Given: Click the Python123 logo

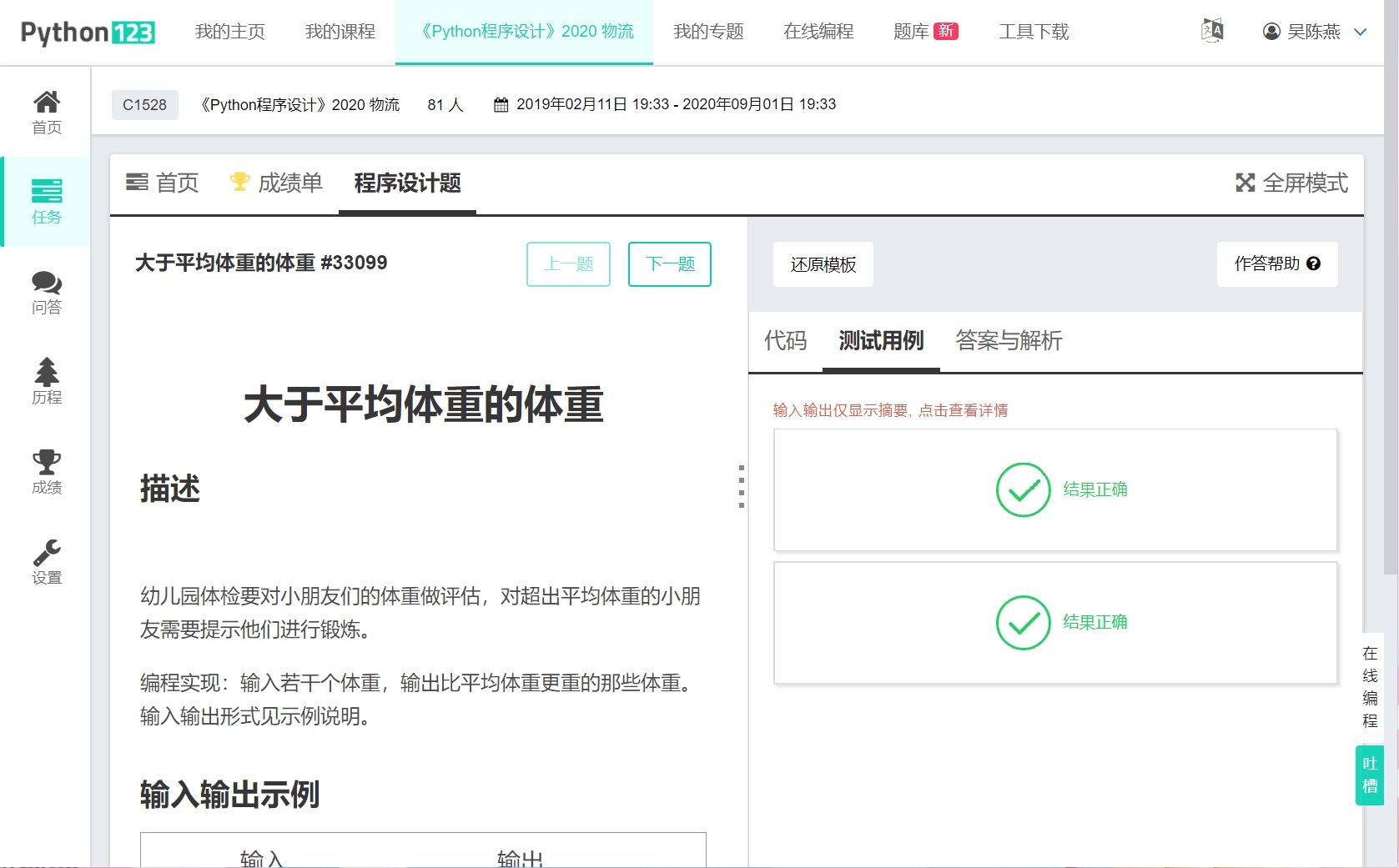Looking at the screenshot, I should (88, 33).
